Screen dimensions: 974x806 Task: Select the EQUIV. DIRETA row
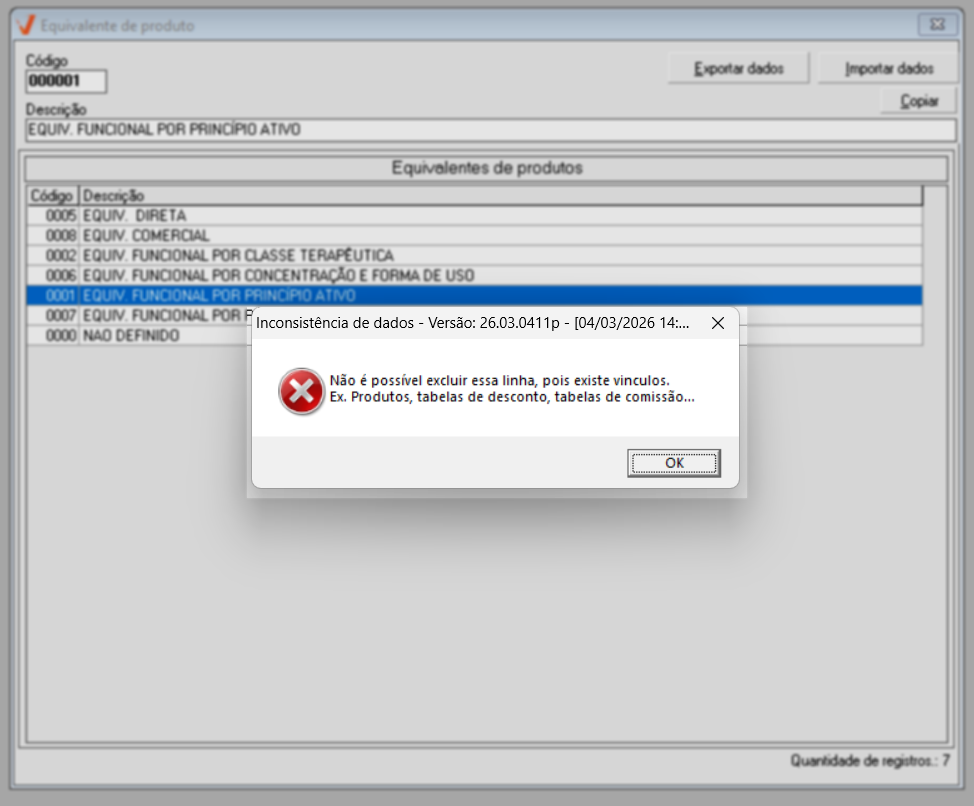point(475,215)
